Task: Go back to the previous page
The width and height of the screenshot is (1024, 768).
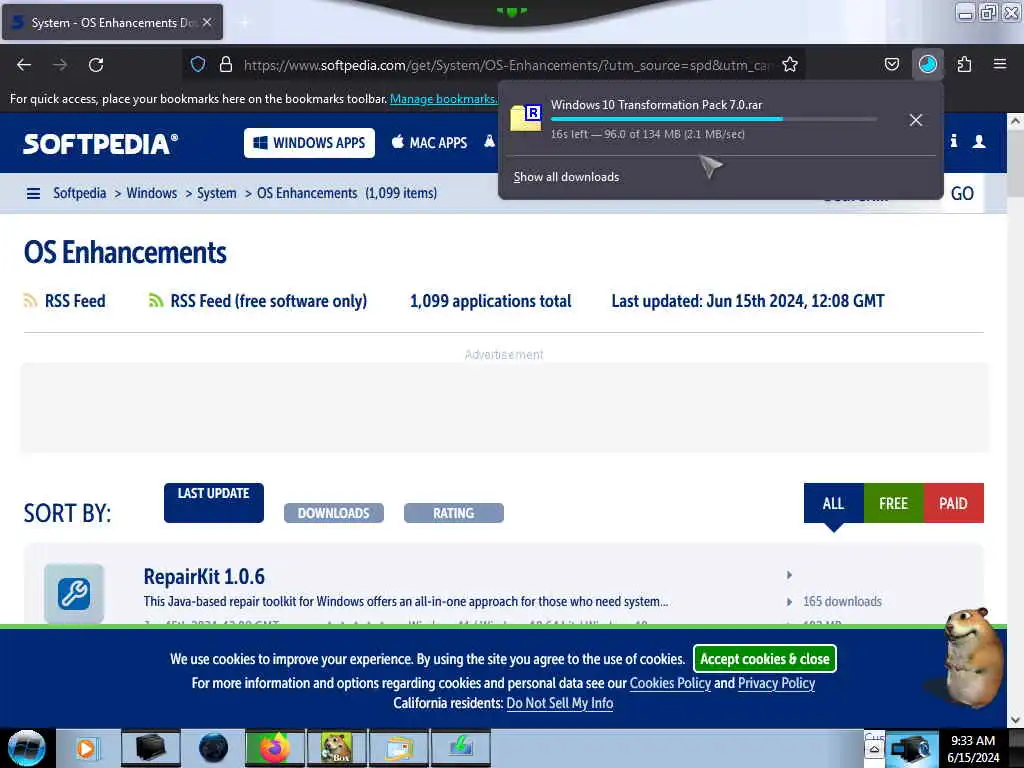Action: tap(24, 65)
